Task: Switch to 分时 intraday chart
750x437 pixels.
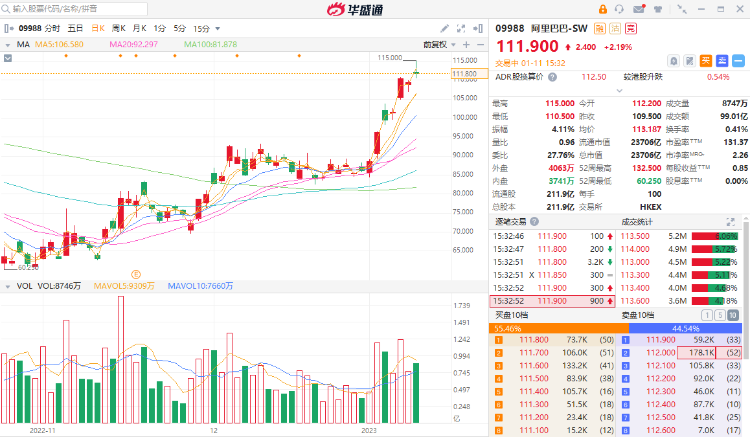Action: pyautogui.click(x=53, y=29)
